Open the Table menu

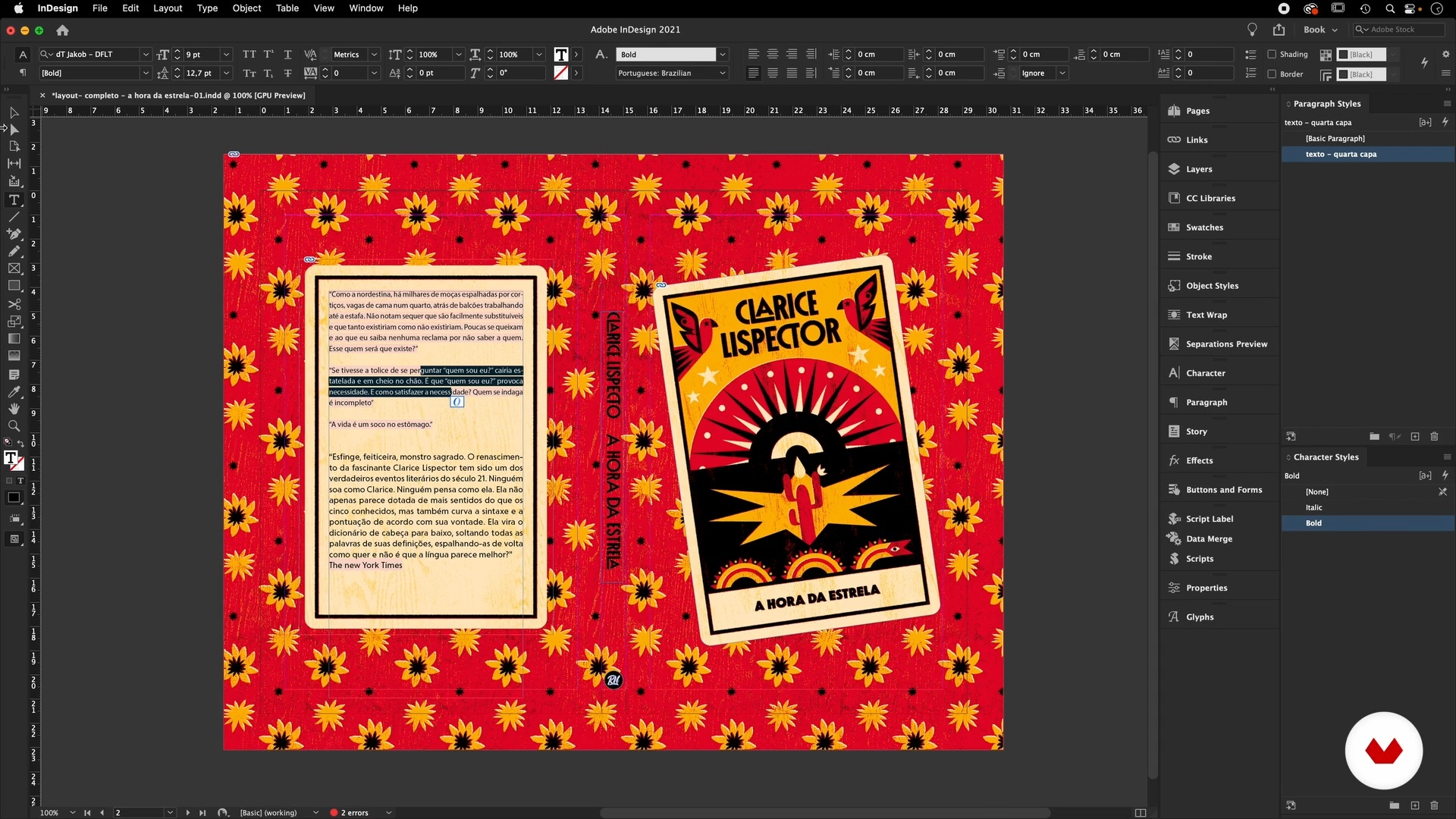pos(287,8)
